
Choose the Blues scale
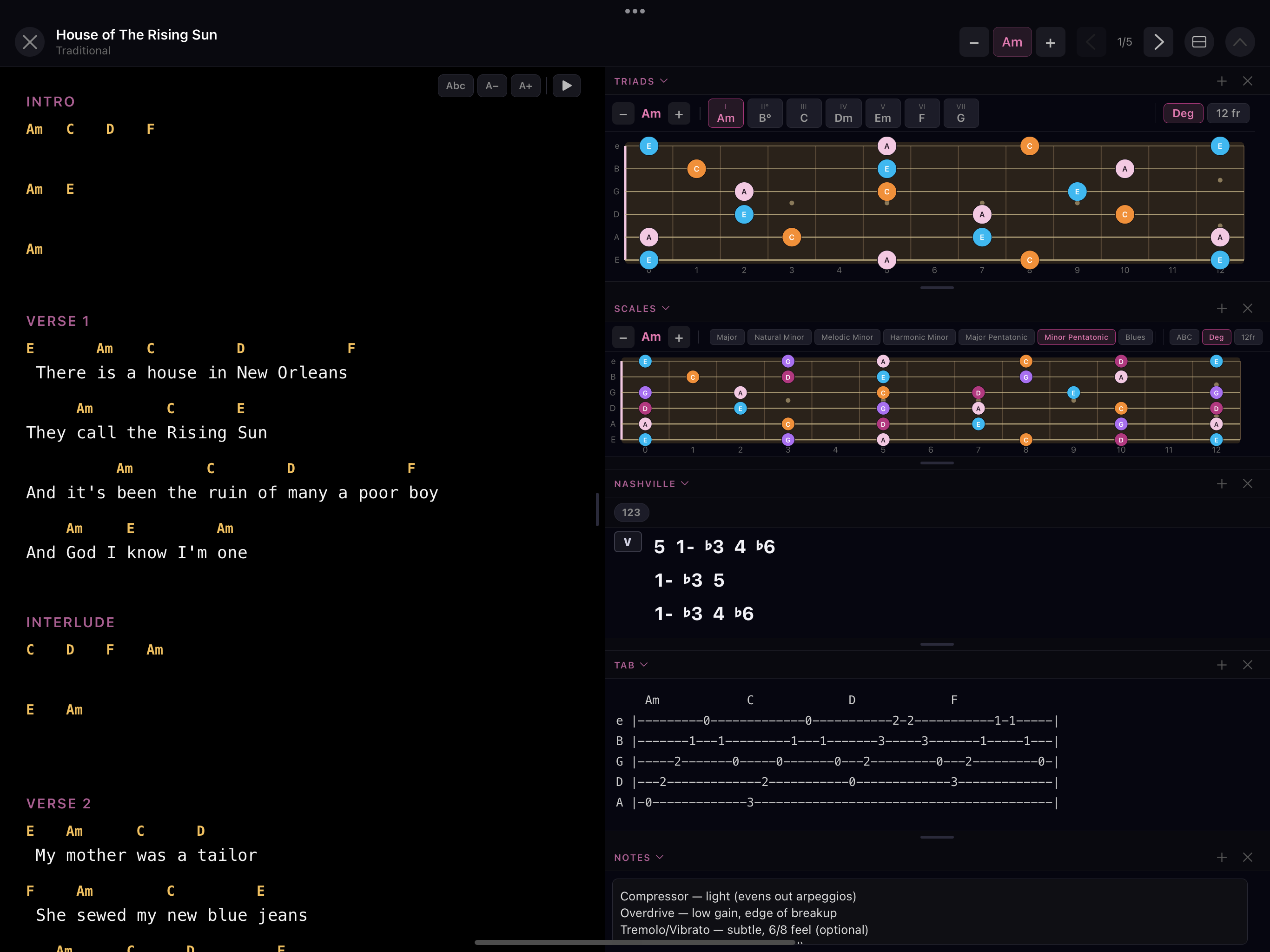click(1135, 337)
